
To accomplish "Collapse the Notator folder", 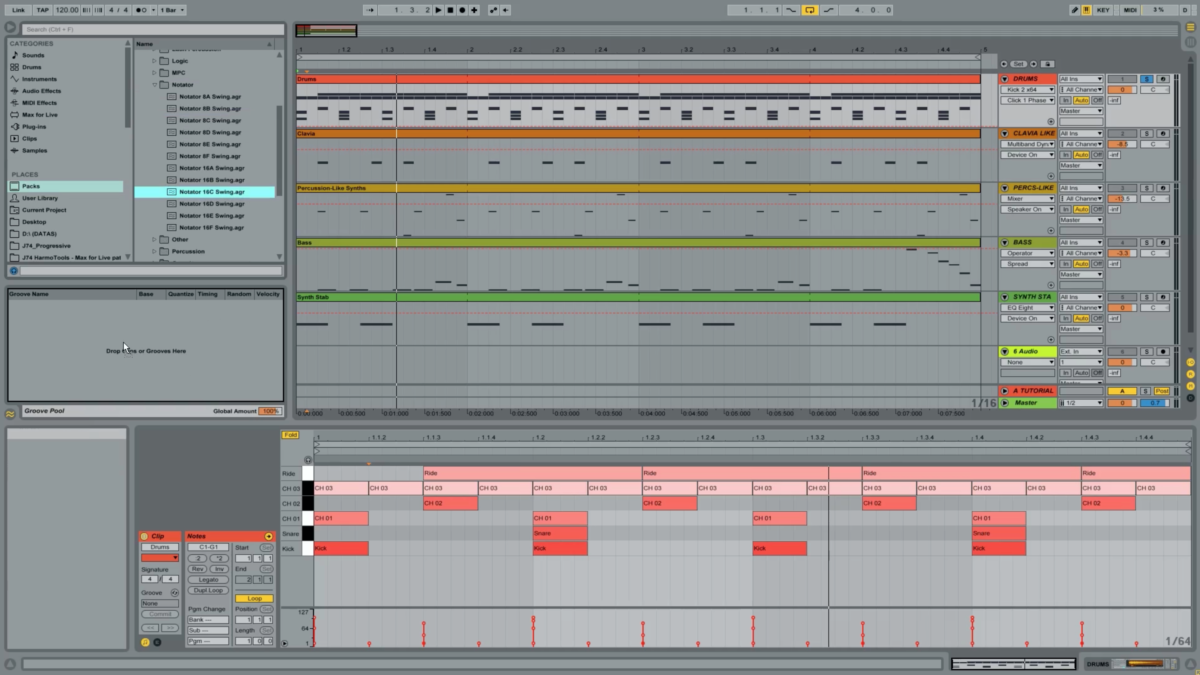I will pyautogui.click(x=155, y=85).
